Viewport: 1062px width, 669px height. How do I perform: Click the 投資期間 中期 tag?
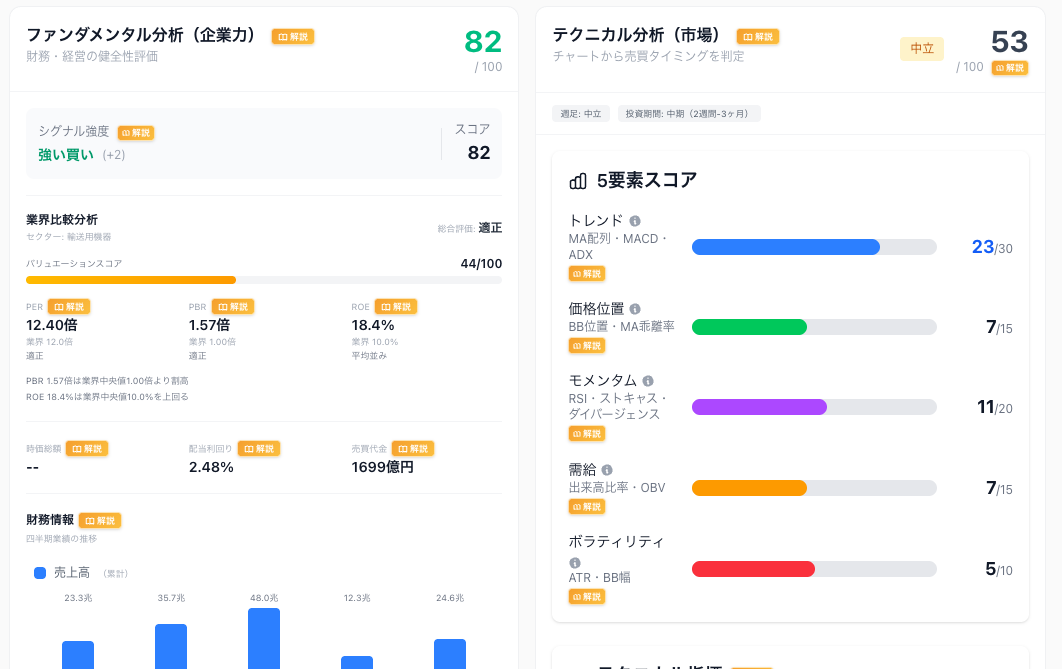(689, 114)
